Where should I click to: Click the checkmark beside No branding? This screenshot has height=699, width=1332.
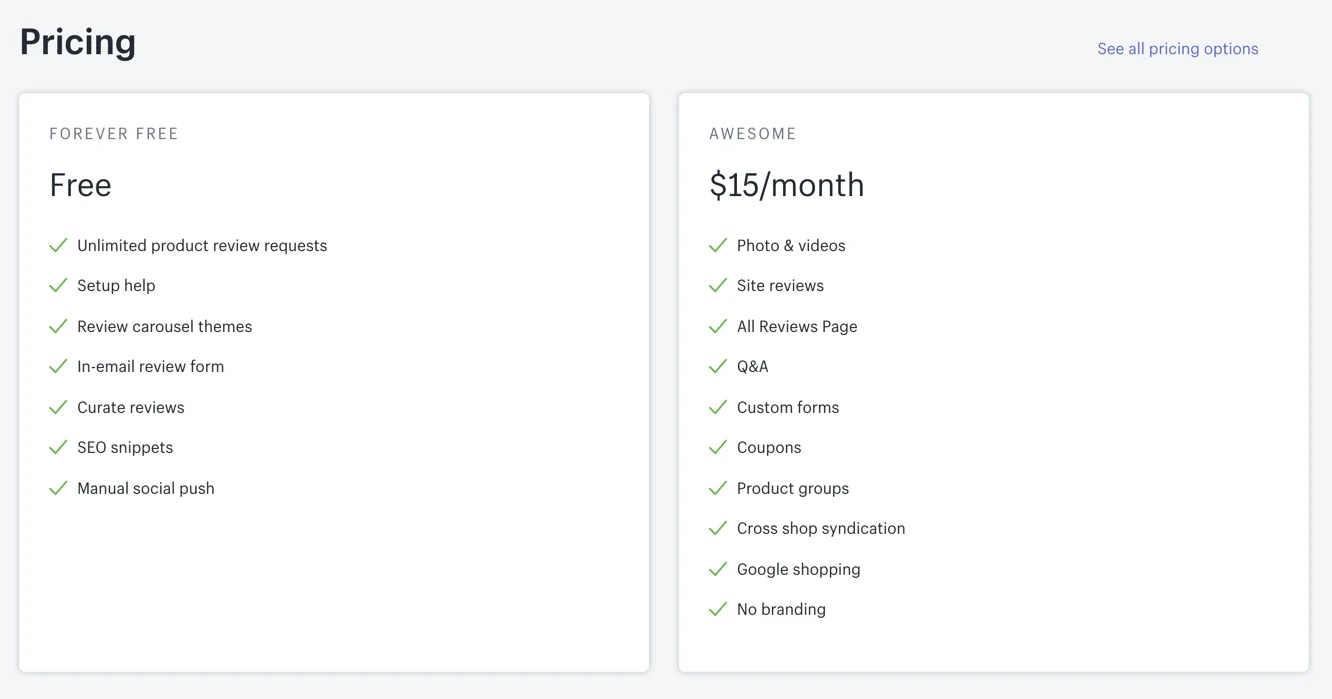(x=717, y=610)
